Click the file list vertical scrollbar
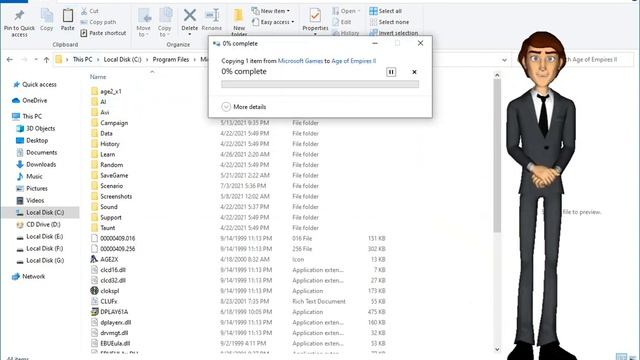Image resolution: width=640 pixels, height=360 pixels. tap(497, 155)
